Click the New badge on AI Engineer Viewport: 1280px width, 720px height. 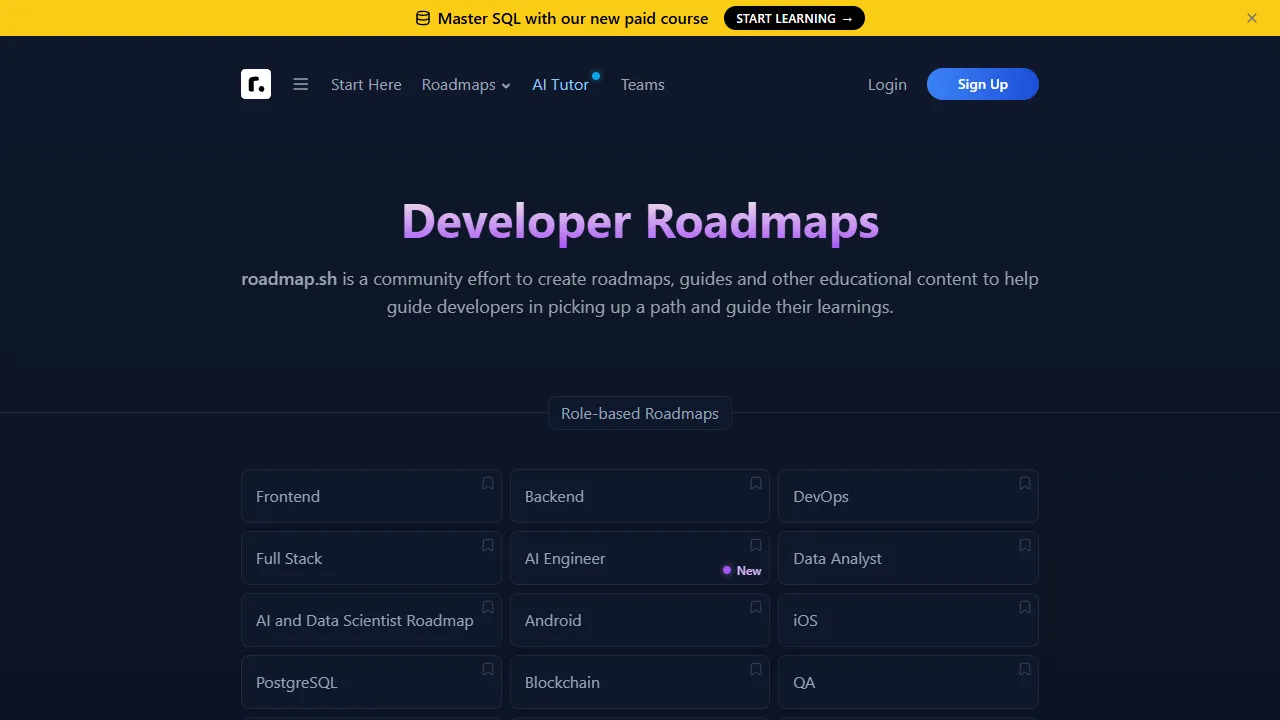tap(742, 571)
